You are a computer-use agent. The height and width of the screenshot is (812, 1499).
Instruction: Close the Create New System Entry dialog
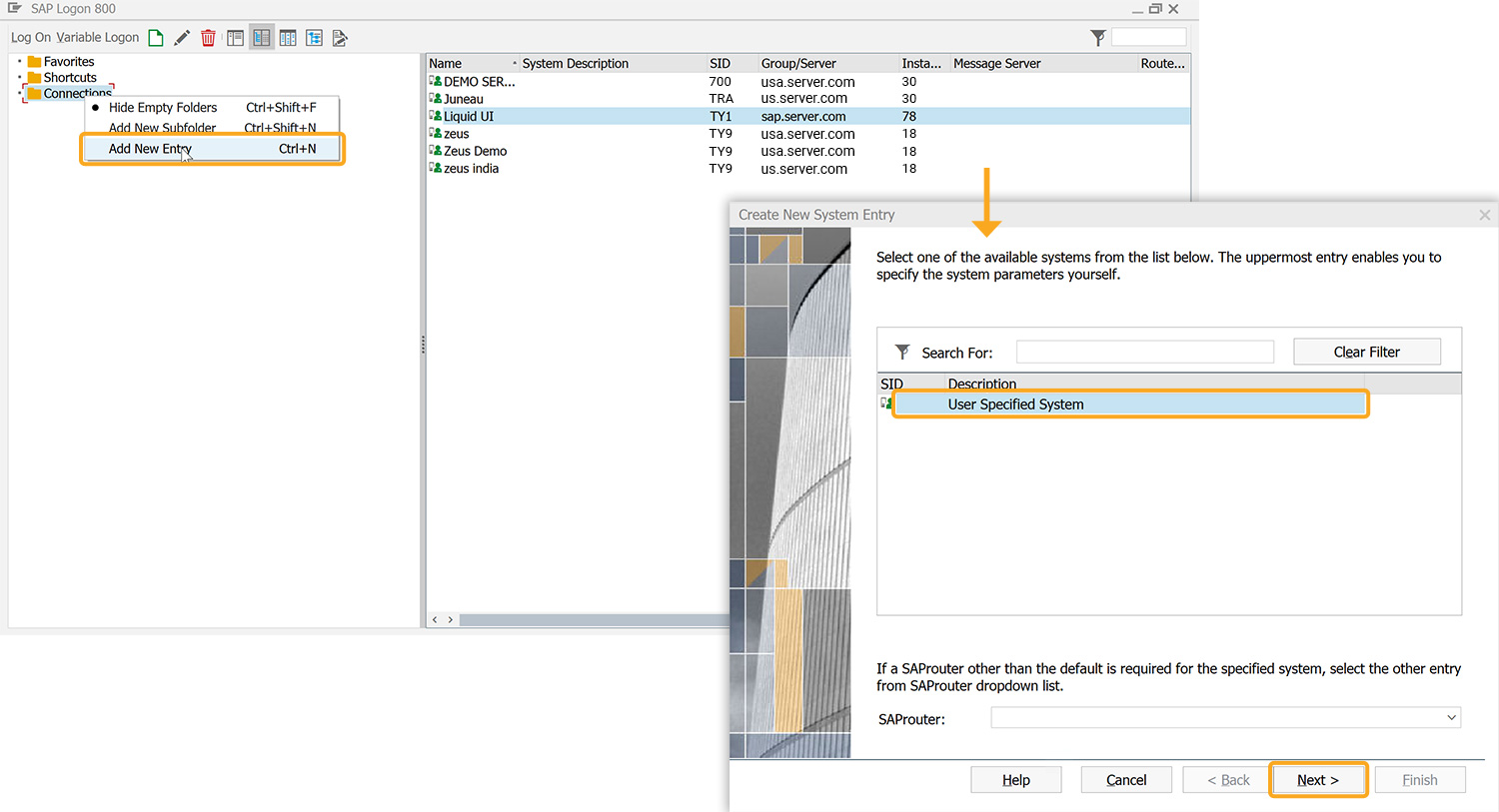[1485, 215]
